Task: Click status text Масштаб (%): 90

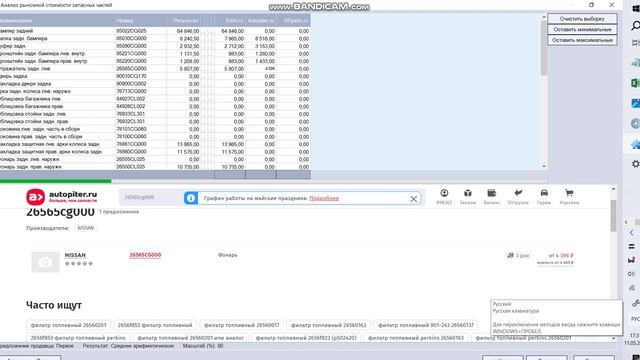Action: [x=203, y=346]
